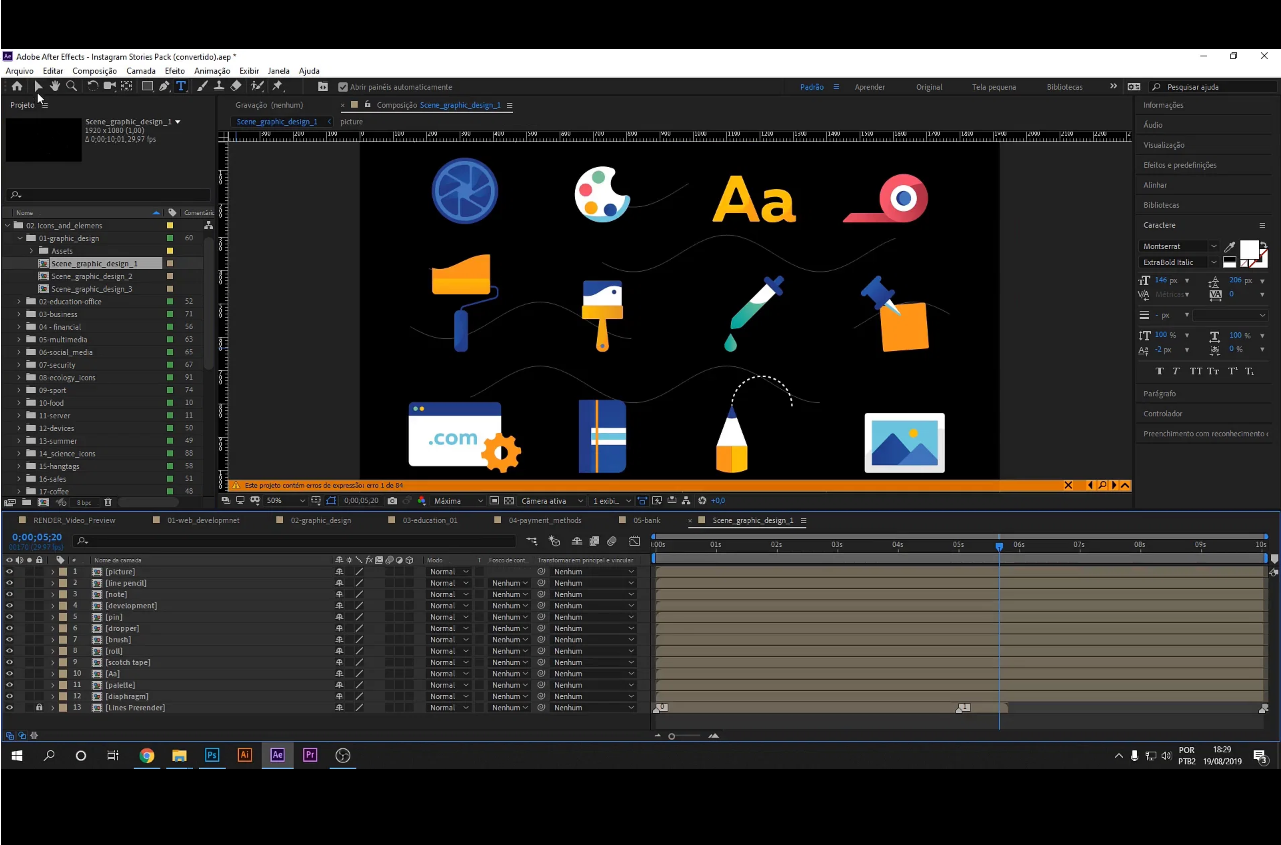The width and height of the screenshot is (1281, 845).
Task: Toggle 'Abrir painéis automaticamente' checkbox
Action: pyautogui.click(x=343, y=87)
